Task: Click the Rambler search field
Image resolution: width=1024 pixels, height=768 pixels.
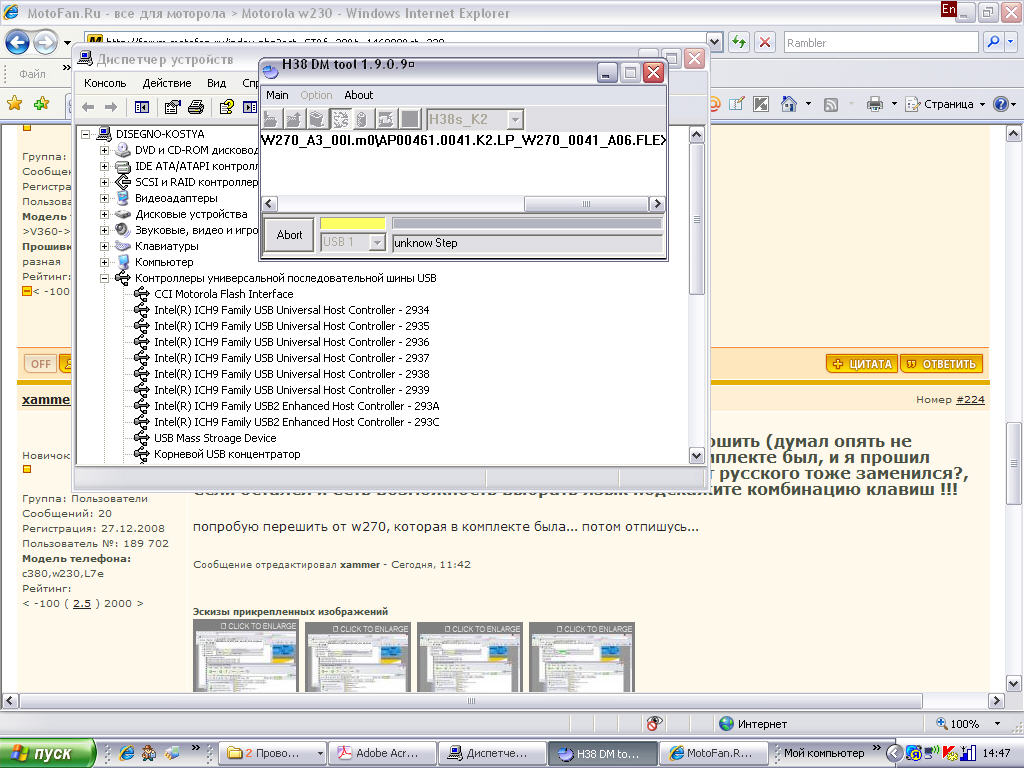Action: (x=880, y=43)
